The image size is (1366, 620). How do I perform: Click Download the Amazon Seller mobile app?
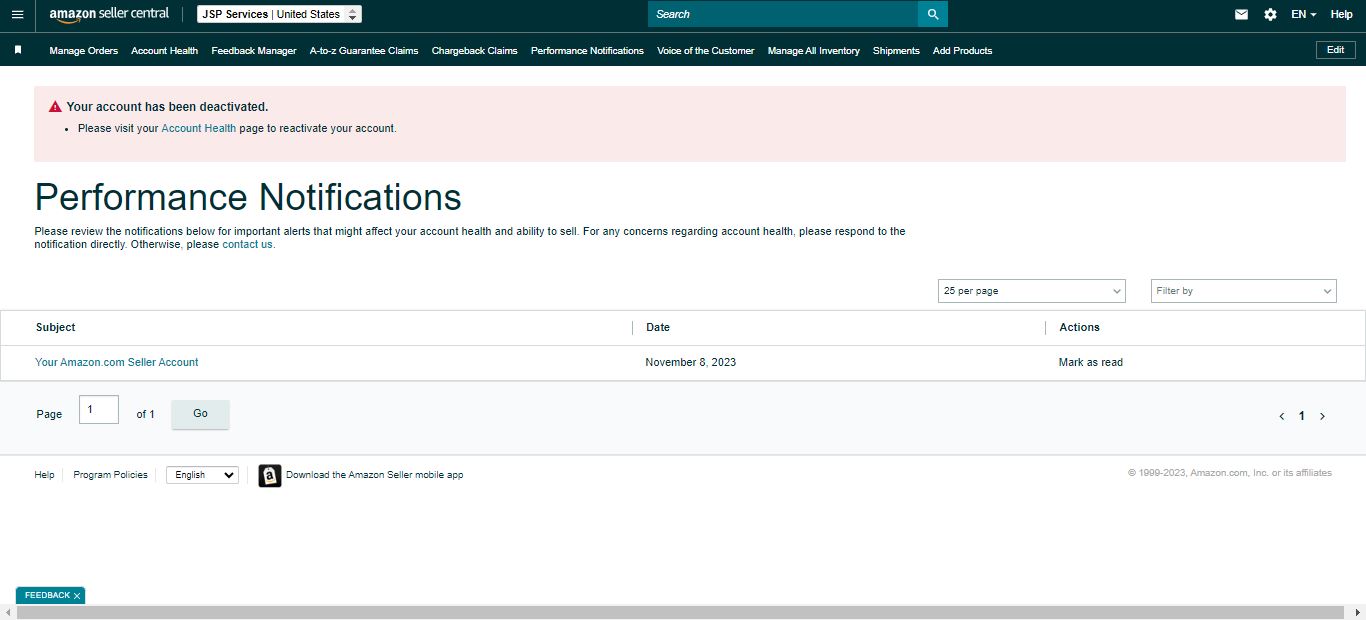coord(374,475)
